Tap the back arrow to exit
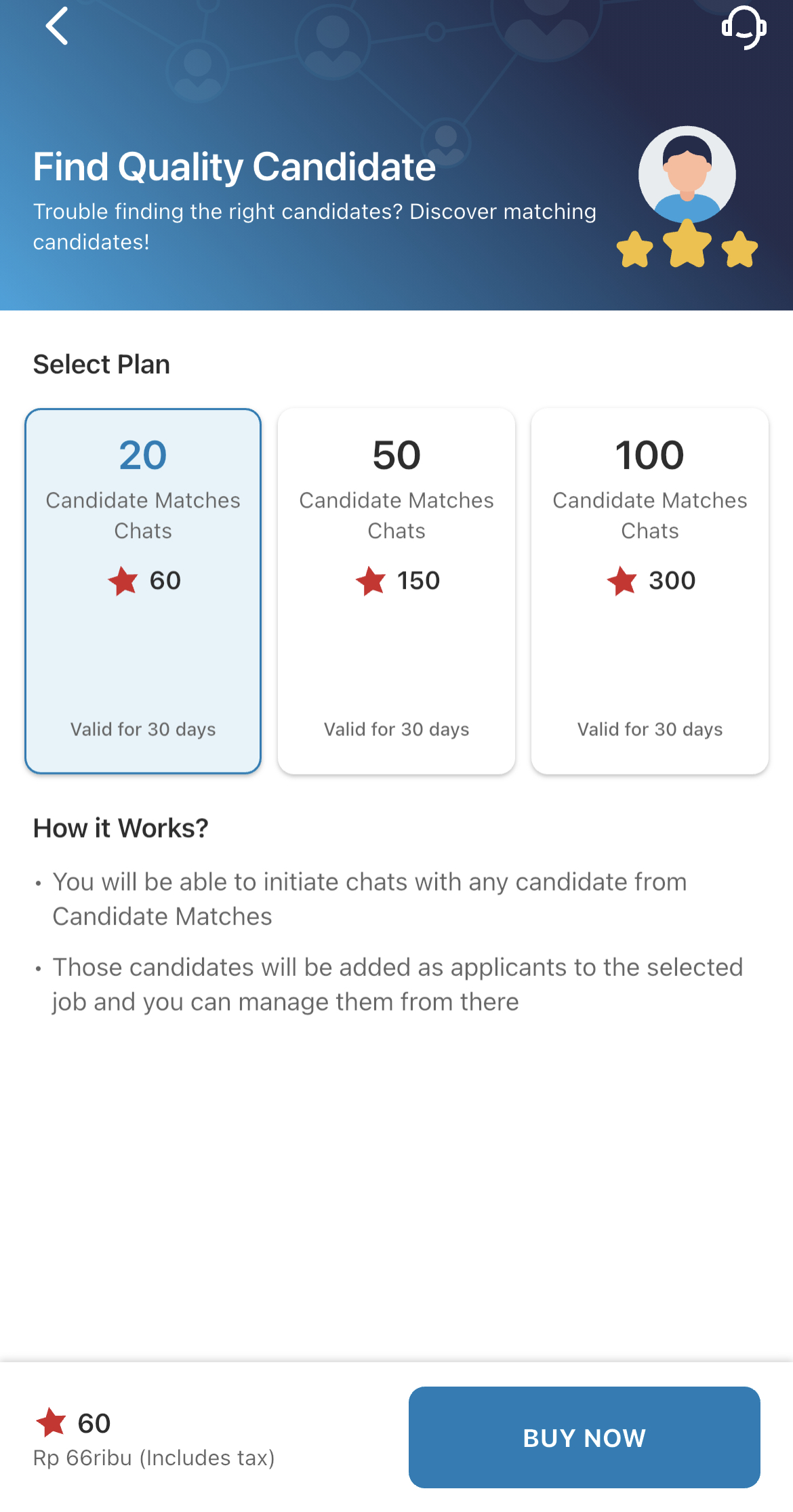 click(57, 27)
